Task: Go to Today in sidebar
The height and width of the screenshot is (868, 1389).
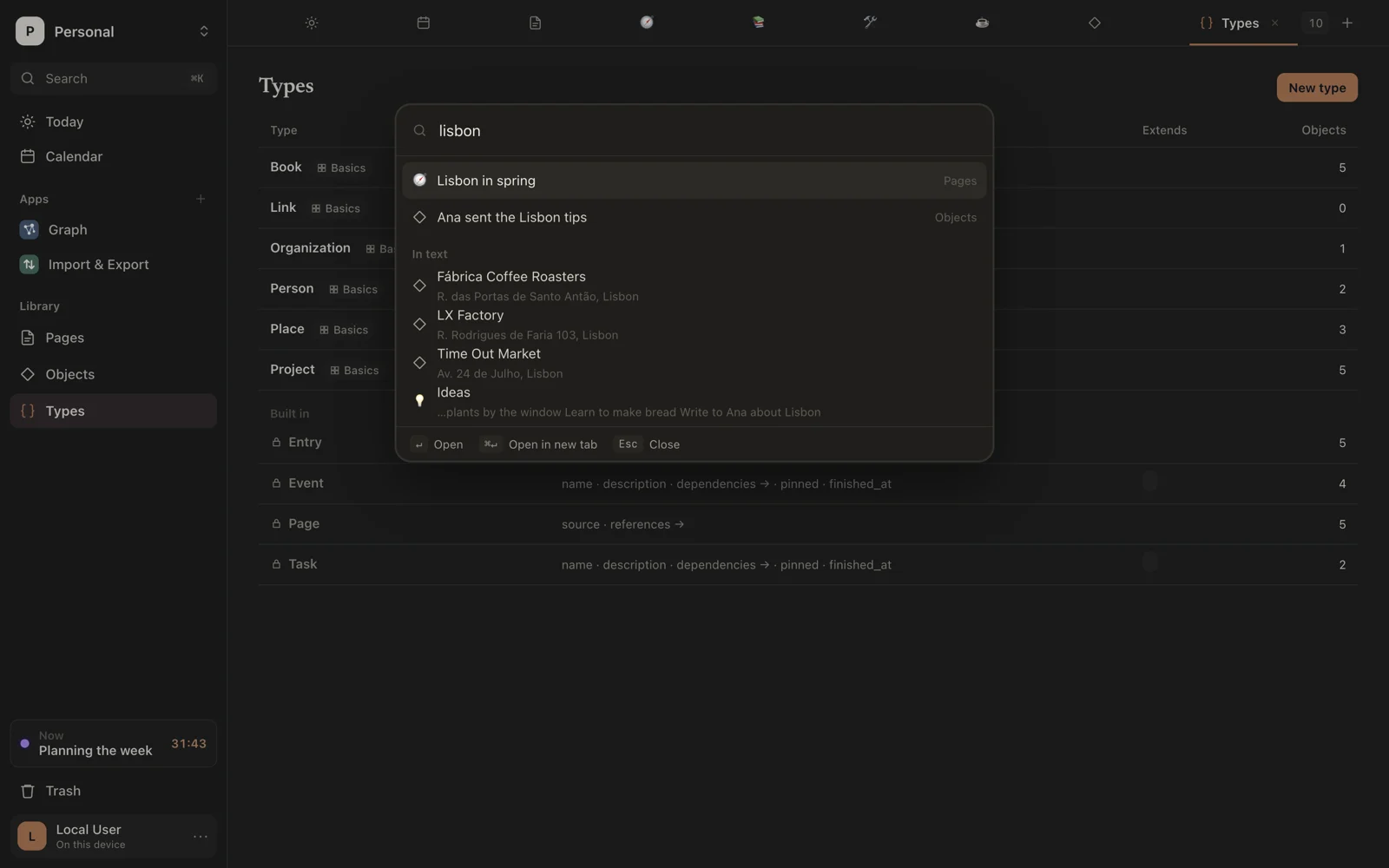Action: (114, 122)
